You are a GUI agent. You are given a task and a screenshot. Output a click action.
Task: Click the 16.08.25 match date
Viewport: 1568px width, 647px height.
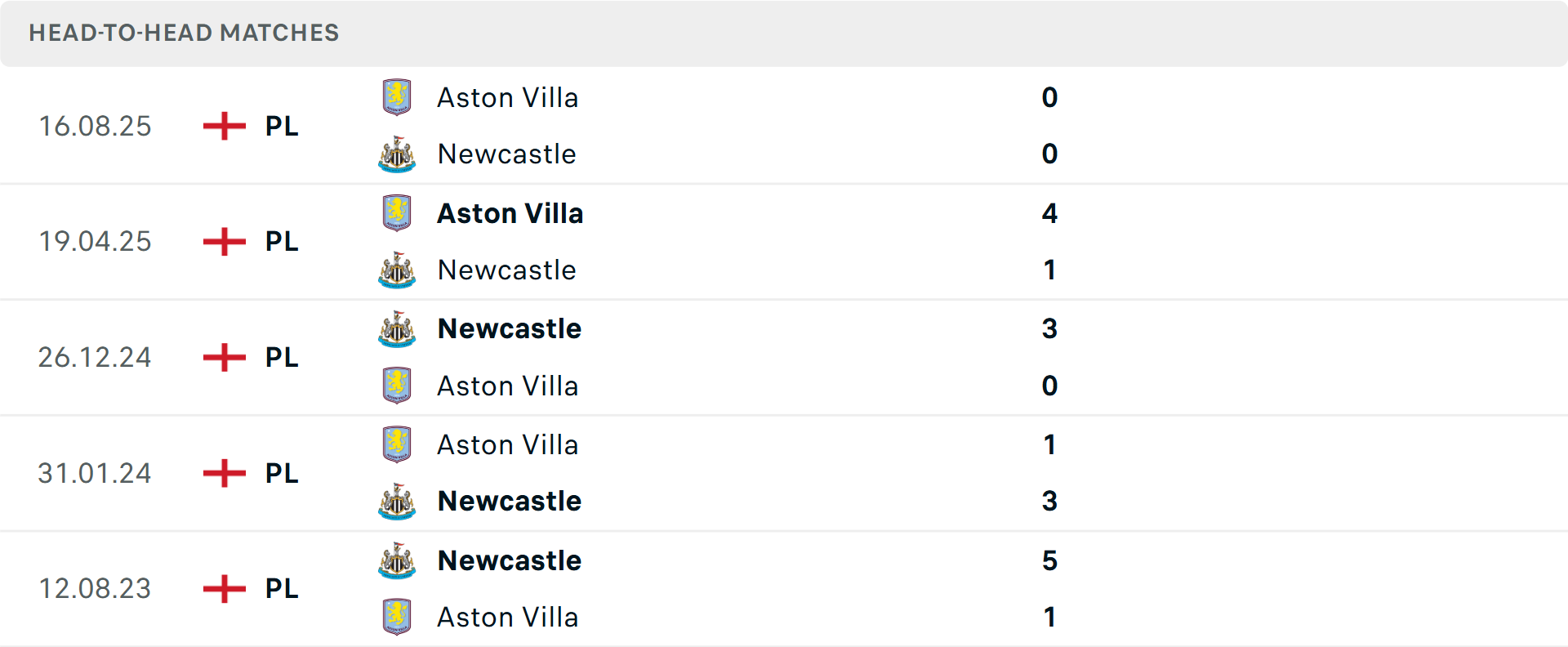[95, 126]
